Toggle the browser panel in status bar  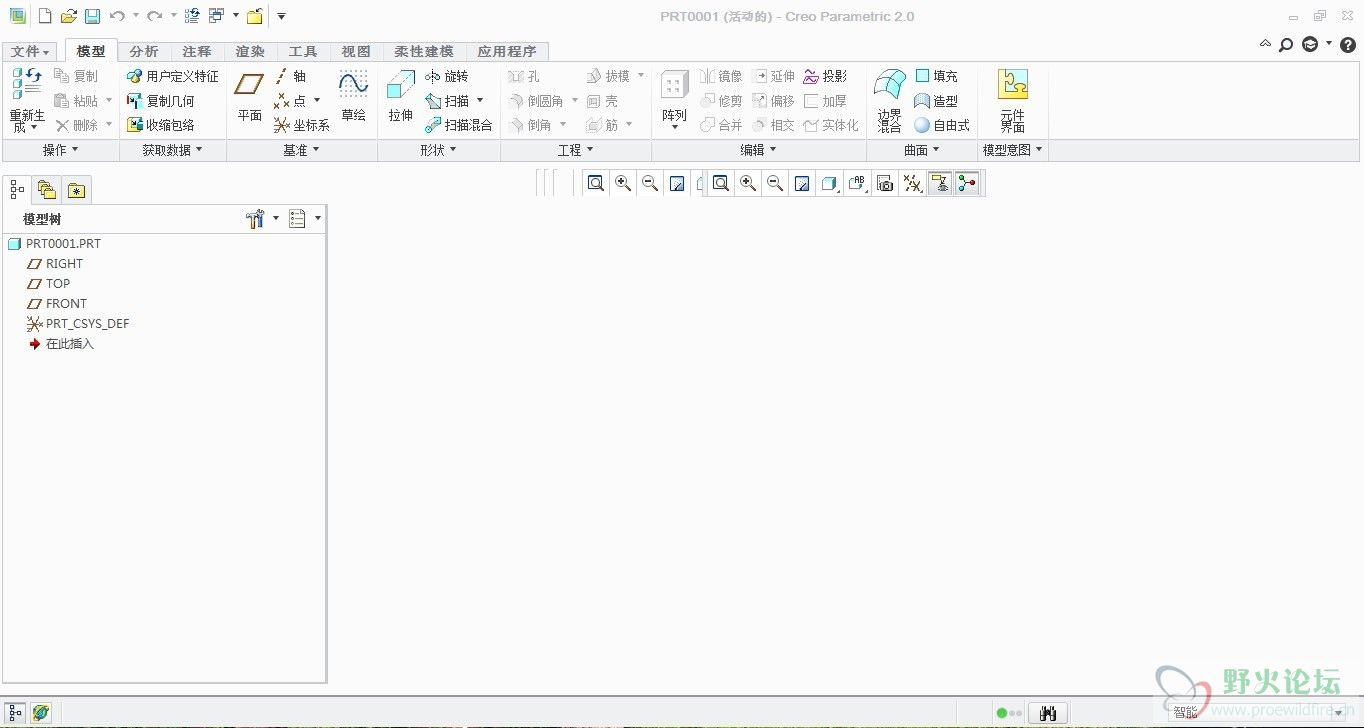(41, 712)
